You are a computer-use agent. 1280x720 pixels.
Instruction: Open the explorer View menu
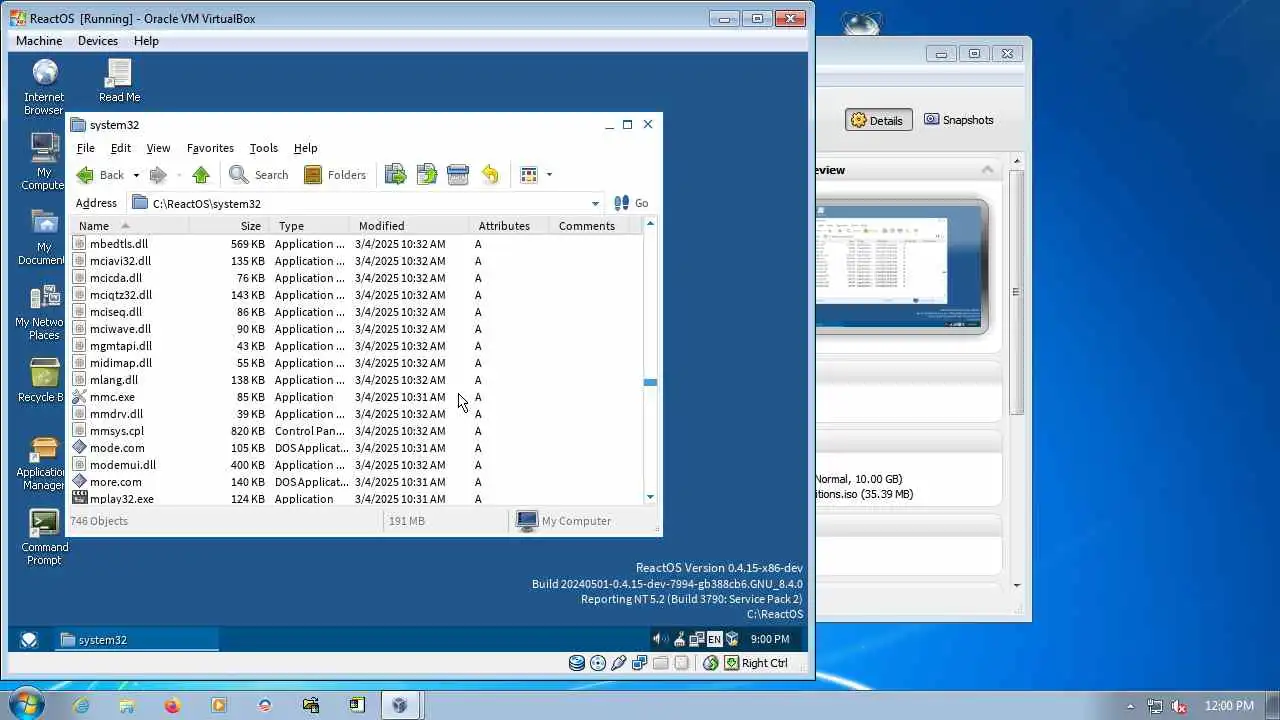click(x=158, y=148)
